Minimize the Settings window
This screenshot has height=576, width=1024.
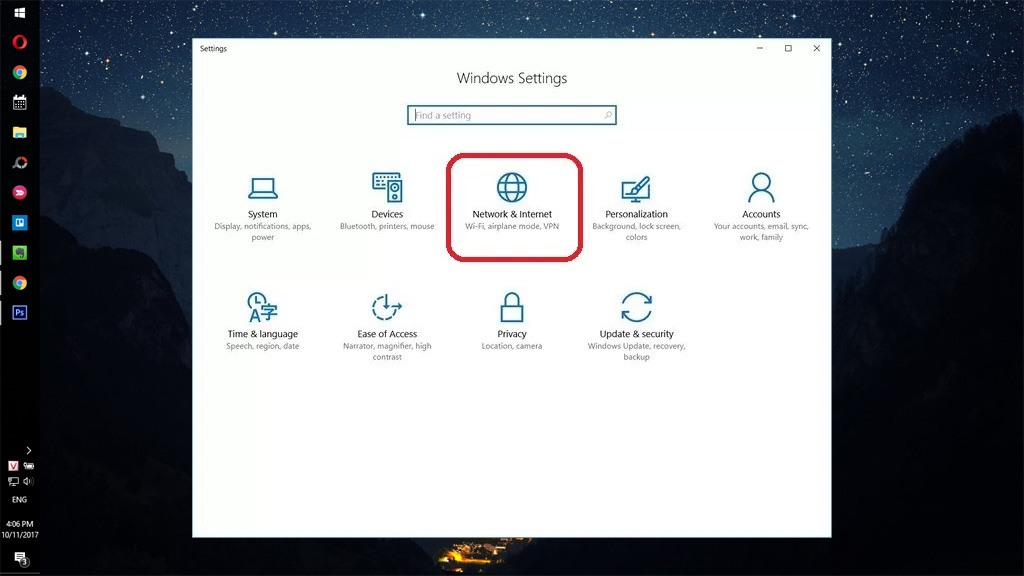click(x=760, y=48)
